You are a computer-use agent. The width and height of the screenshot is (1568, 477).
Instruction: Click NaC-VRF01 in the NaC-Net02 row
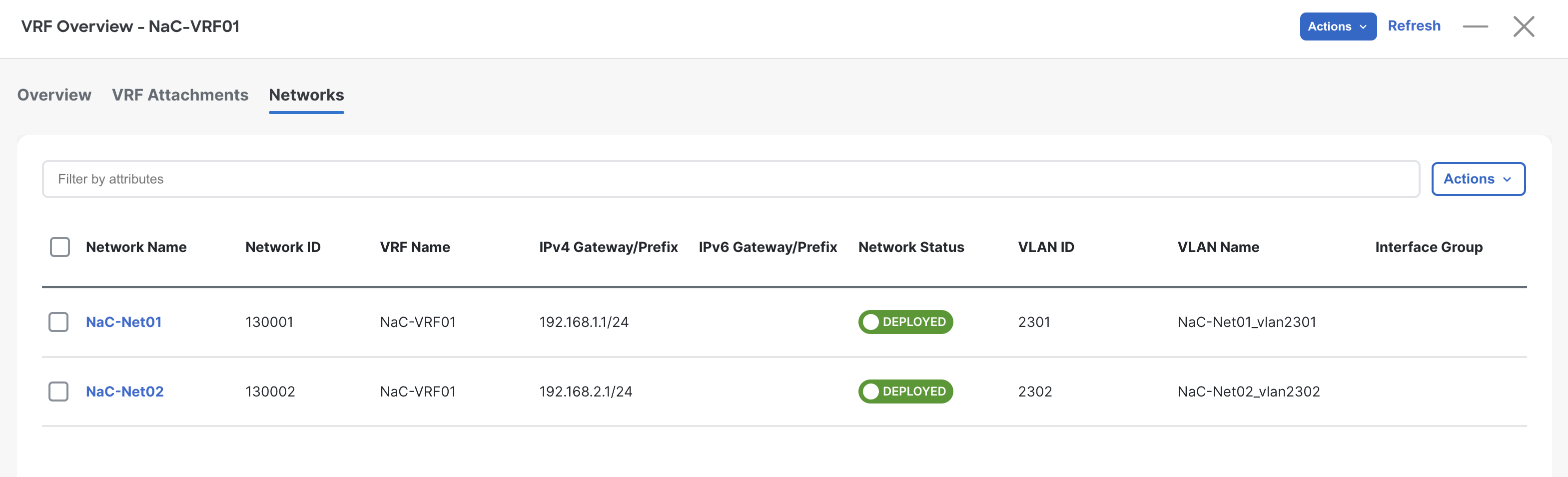coord(418,391)
